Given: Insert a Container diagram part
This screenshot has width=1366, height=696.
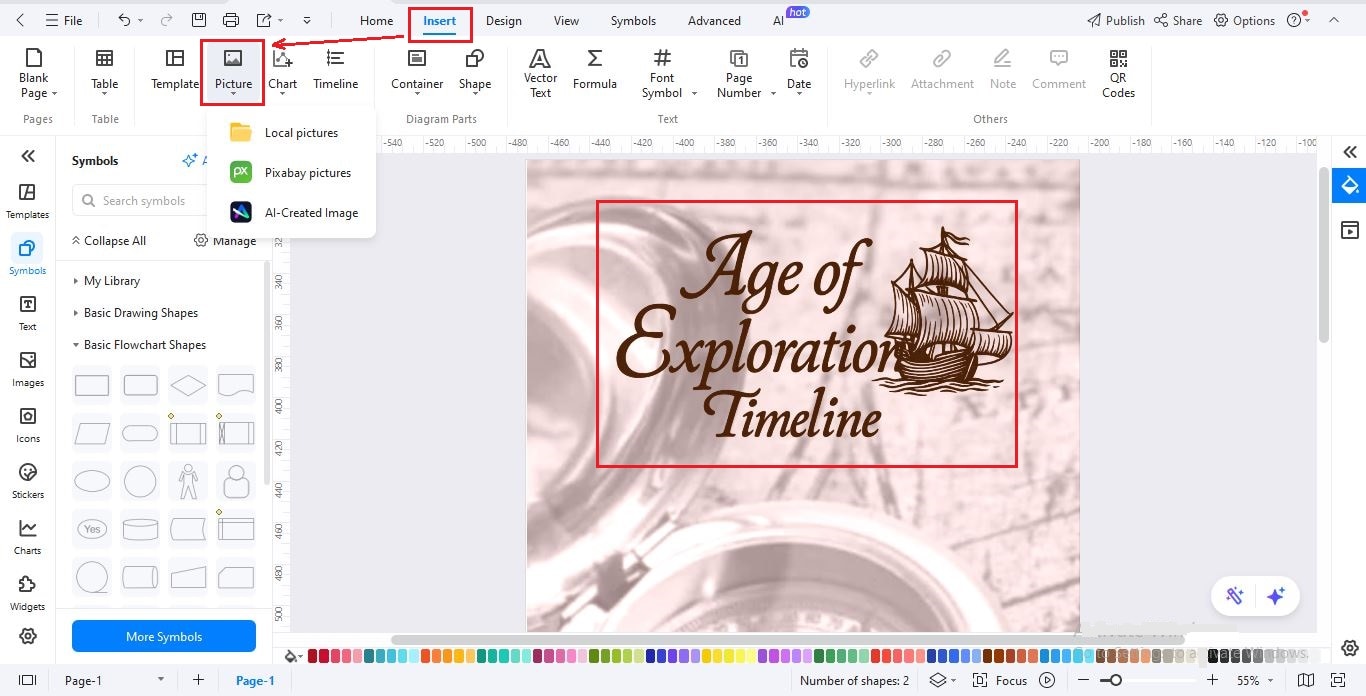Looking at the screenshot, I should coord(417,70).
